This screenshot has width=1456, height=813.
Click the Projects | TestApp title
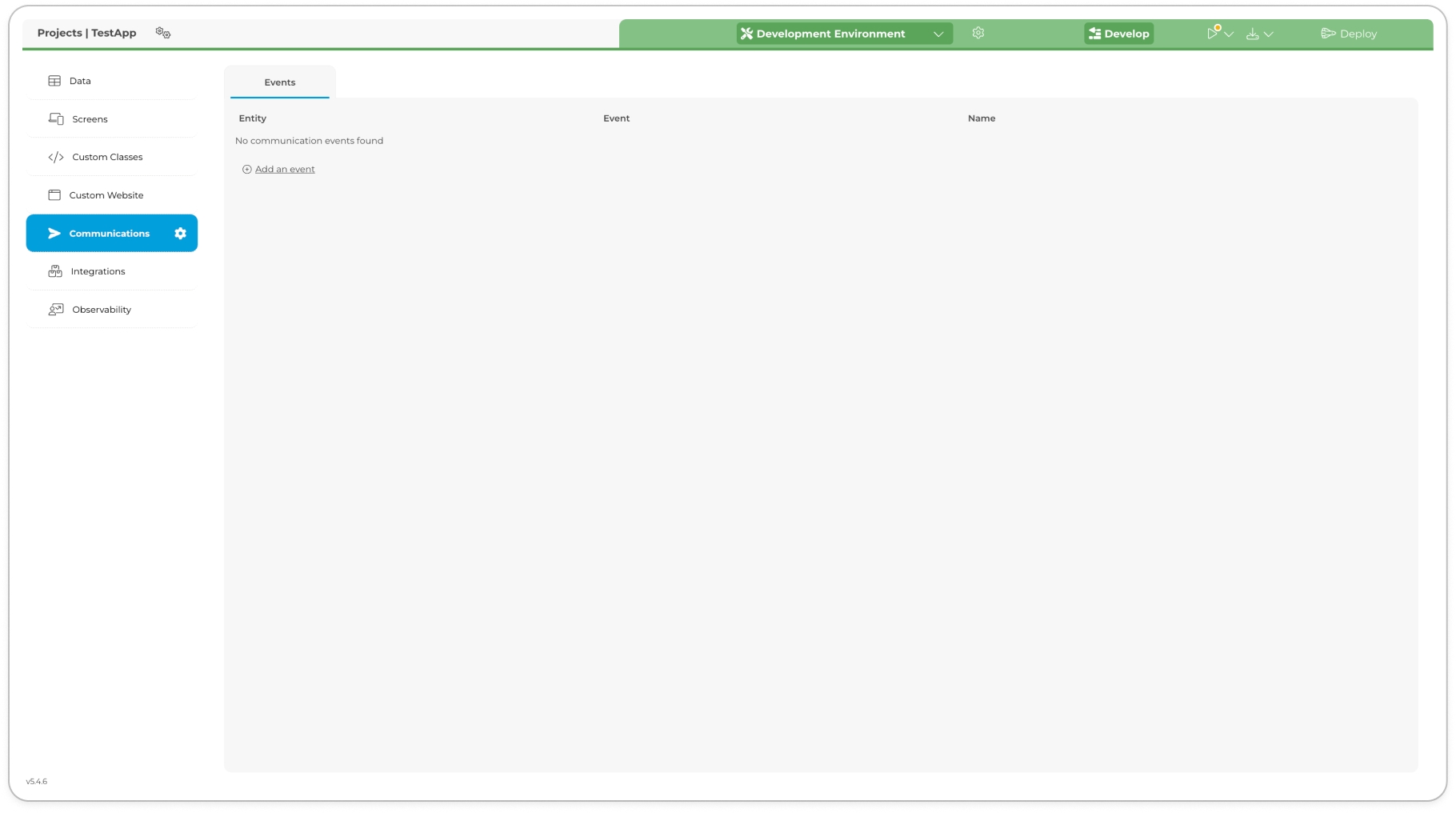(x=86, y=33)
